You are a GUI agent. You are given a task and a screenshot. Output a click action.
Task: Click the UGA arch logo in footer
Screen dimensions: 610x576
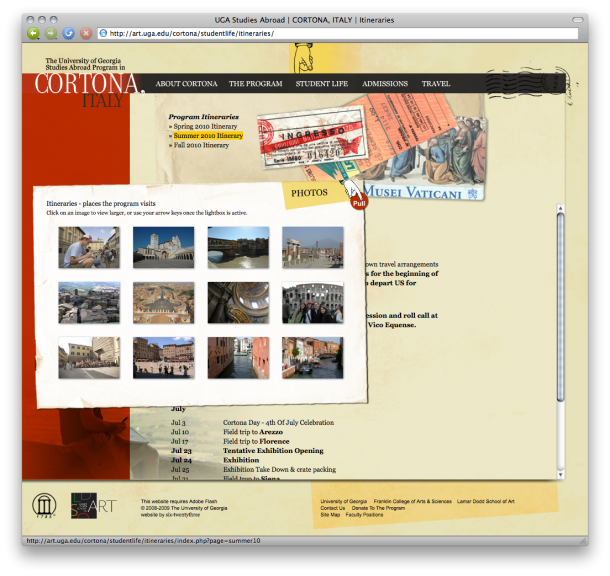44,505
